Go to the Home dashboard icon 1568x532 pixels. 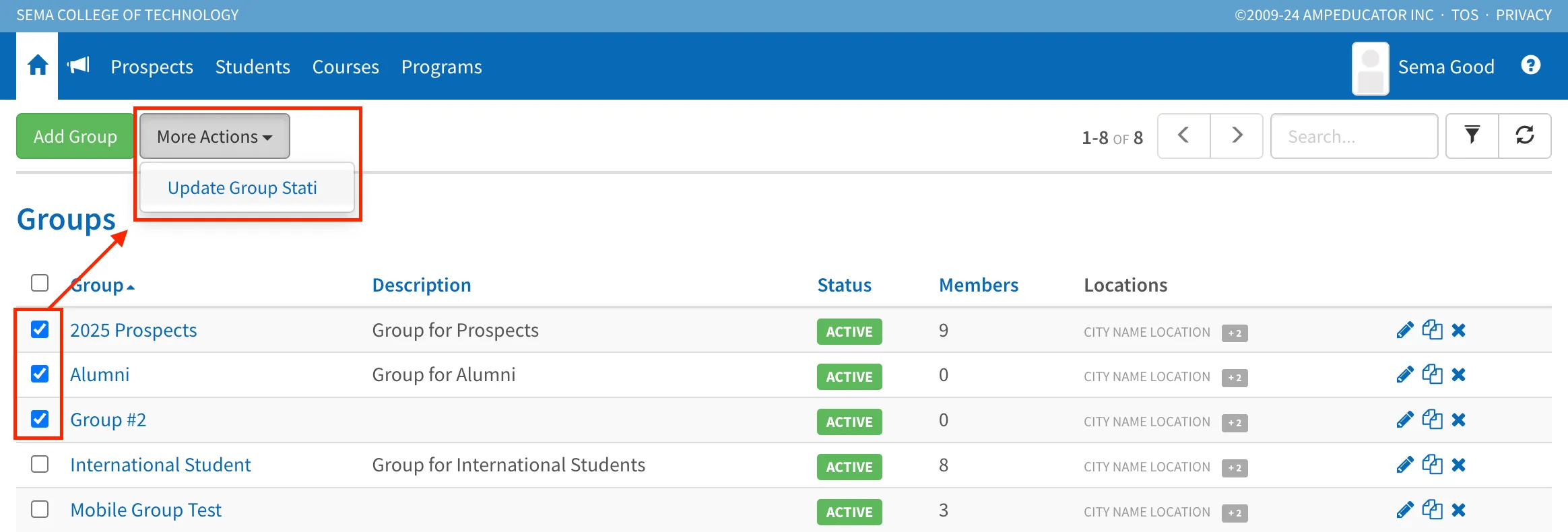[x=38, y=66]
